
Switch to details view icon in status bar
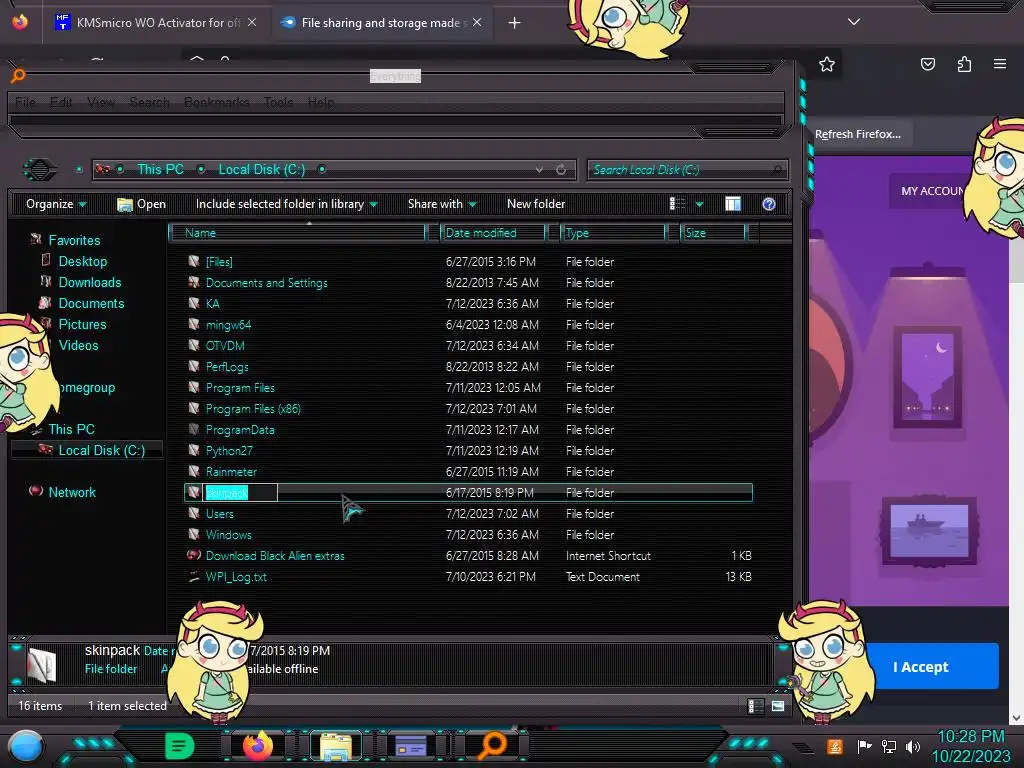[755, 706]
